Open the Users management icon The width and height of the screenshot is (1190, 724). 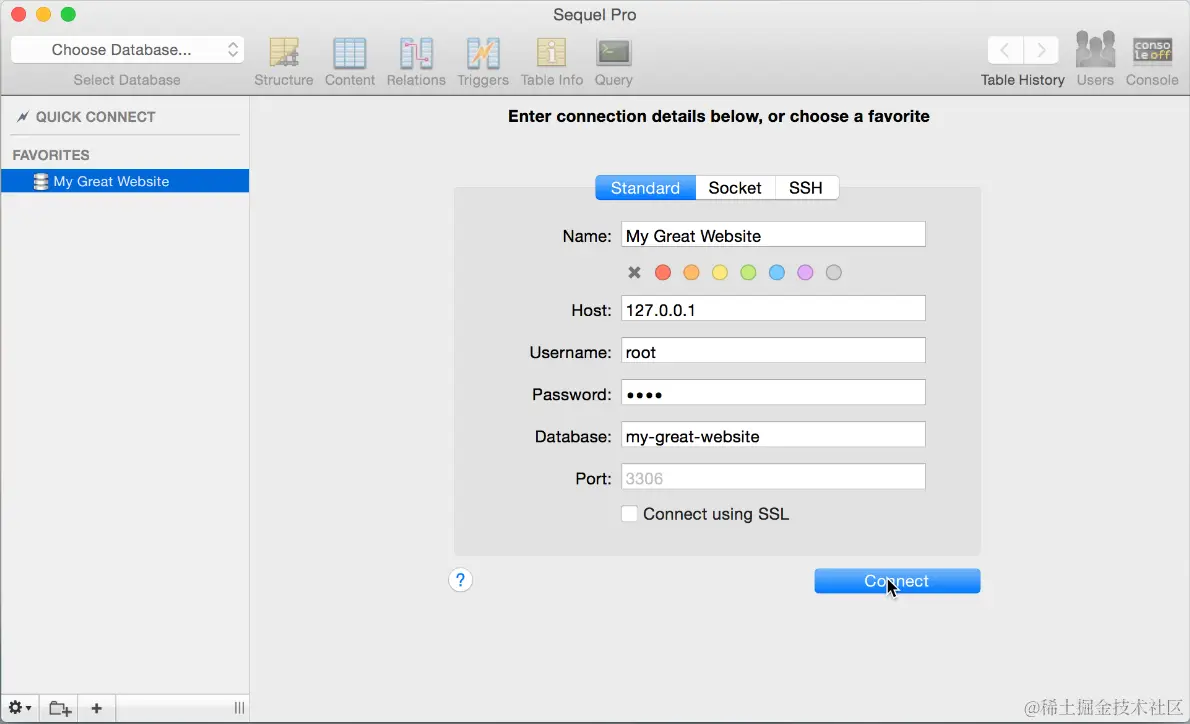tap(1095, 50)
